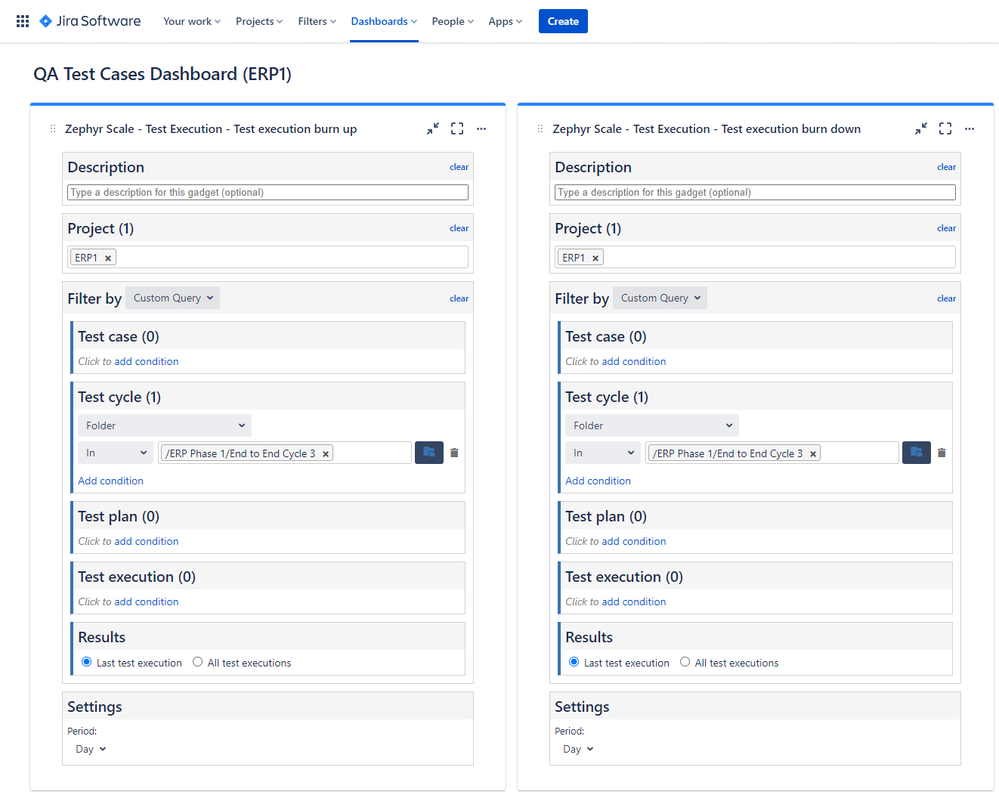The image size is (999, 801).
Task: Remove ERP1 project tag in burn up gadget
Action: [x=108, y=258]
